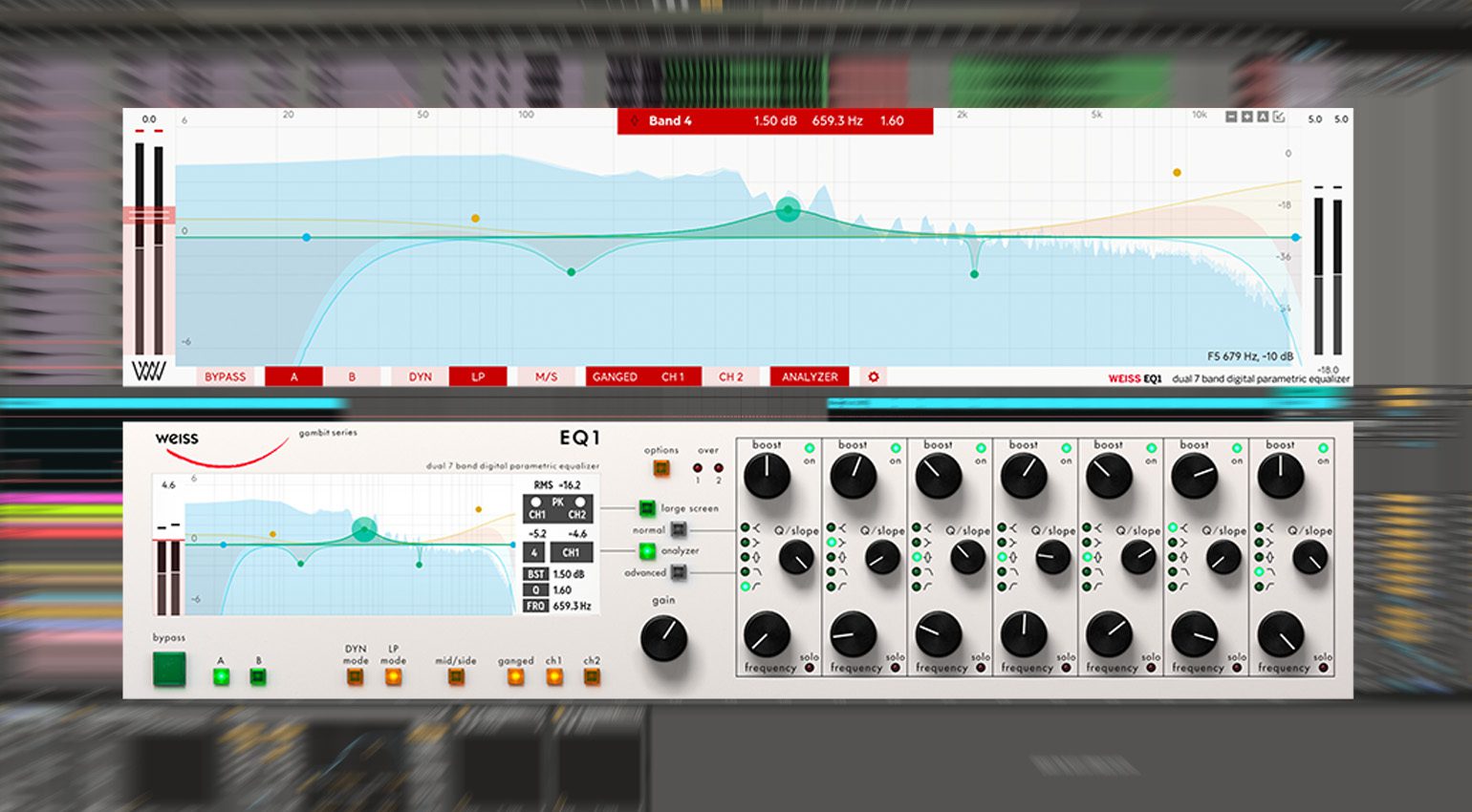Toggle ch2 button on hardware panel
The image size is (1472, 812).
click(592, 677)
